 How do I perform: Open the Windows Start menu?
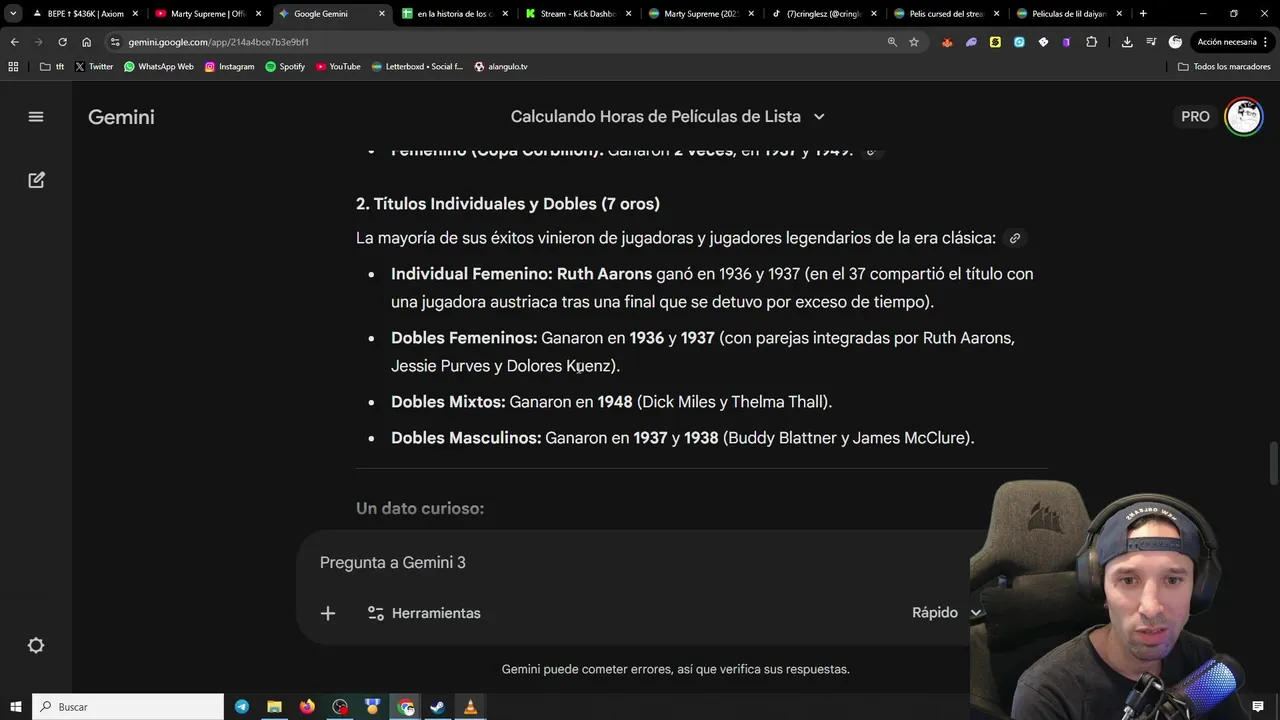tap(15, 707)
